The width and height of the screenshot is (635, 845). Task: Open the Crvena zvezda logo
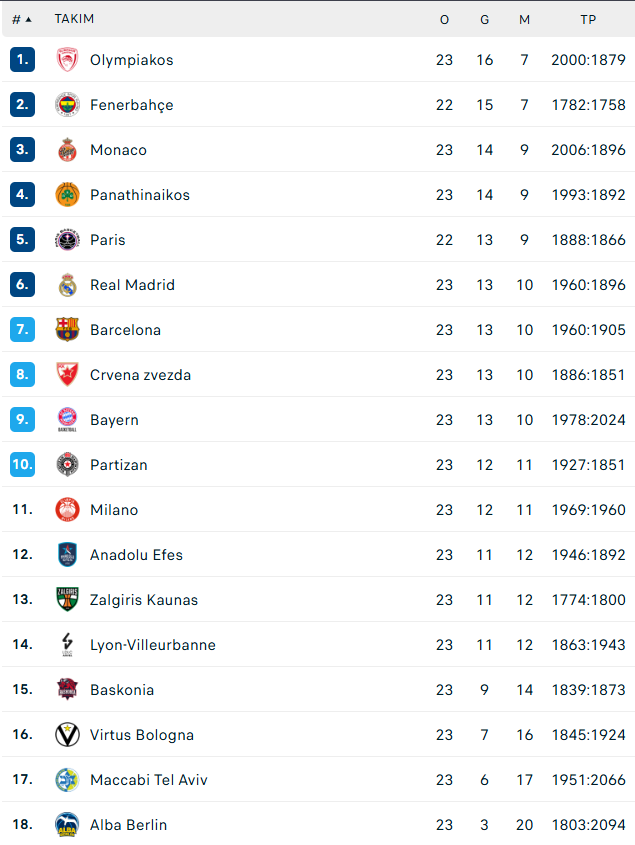[x=67, y=375]
